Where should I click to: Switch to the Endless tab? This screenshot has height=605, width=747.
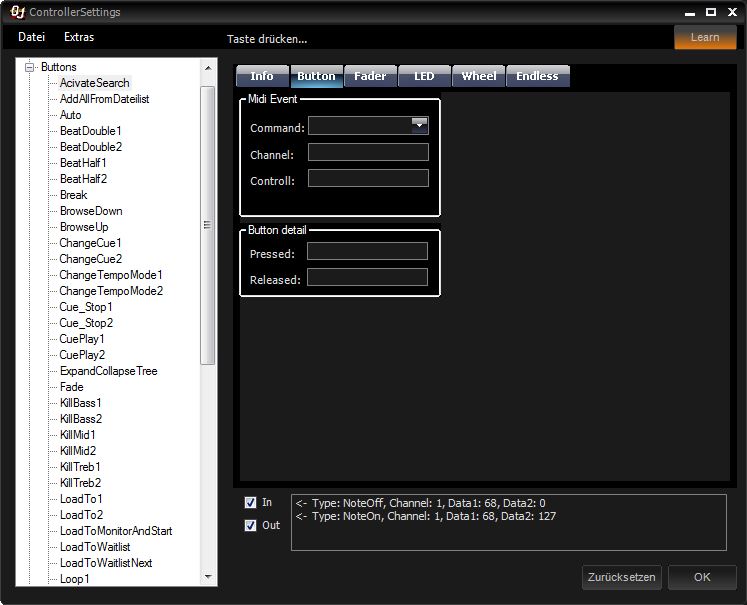tap(537, 76)
